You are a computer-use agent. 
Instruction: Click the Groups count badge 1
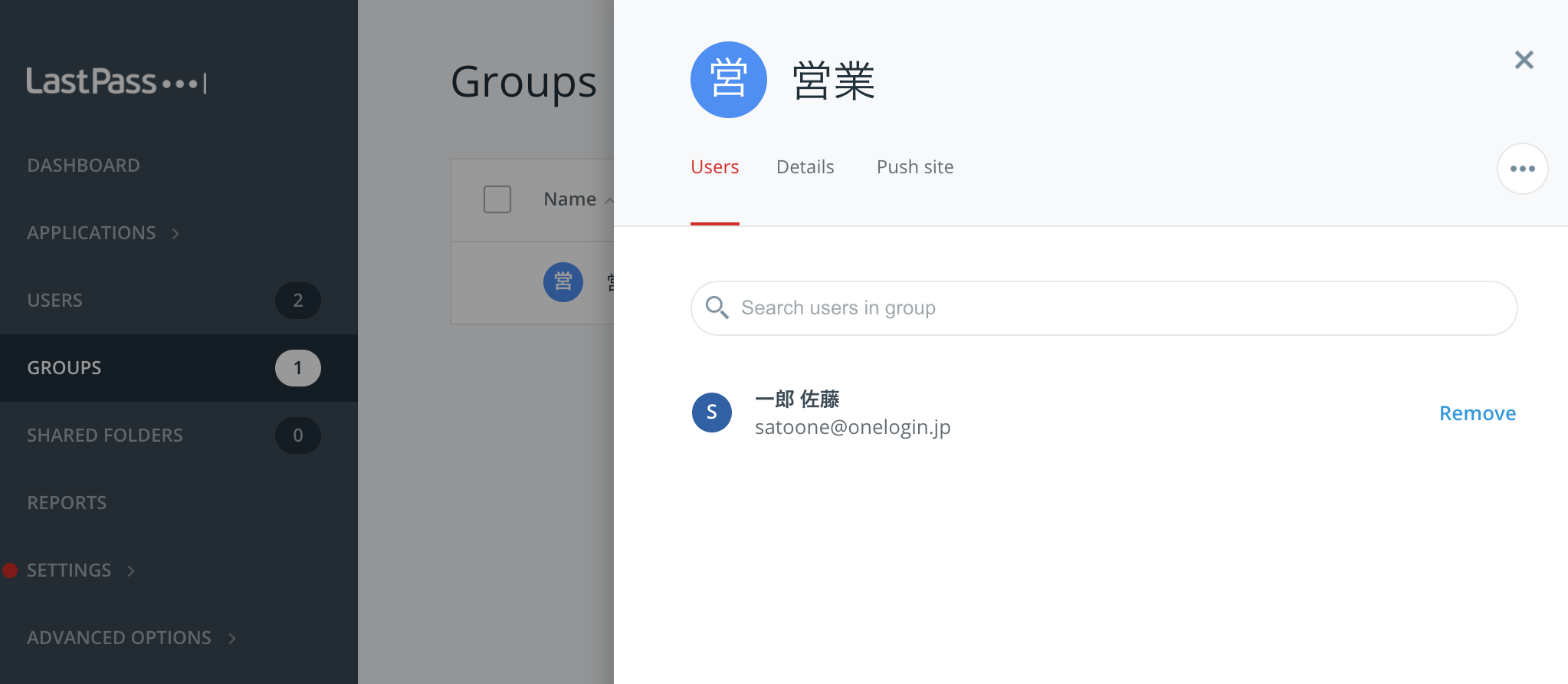(x=298, y=368)
